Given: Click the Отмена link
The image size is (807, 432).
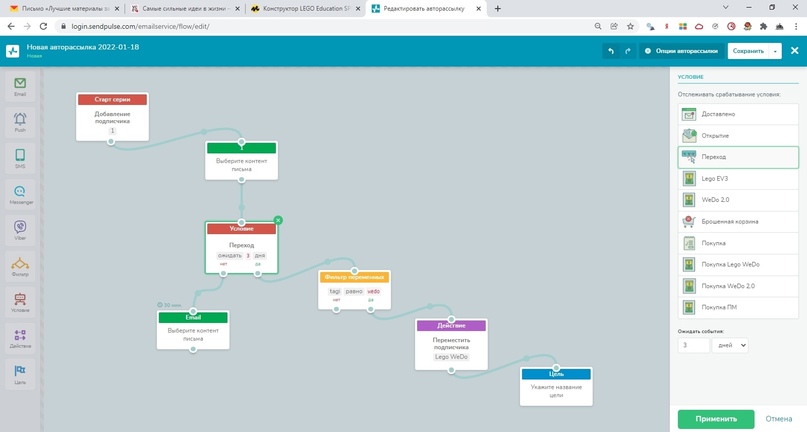Looking at the screenshot, I should click(x=778, y=419).
